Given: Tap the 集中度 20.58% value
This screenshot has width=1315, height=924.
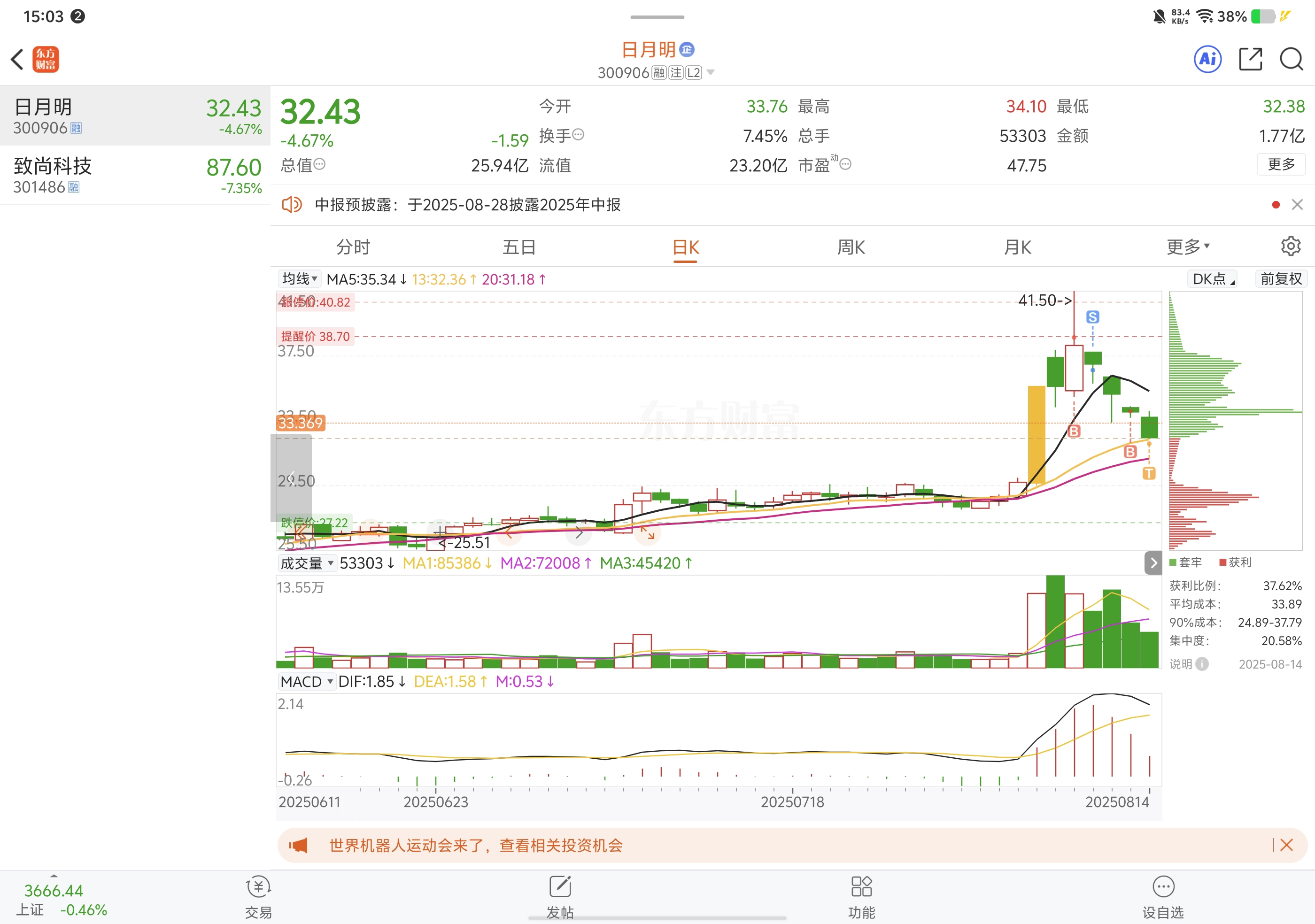Looking at the screenshot, I should point(1282,640).
